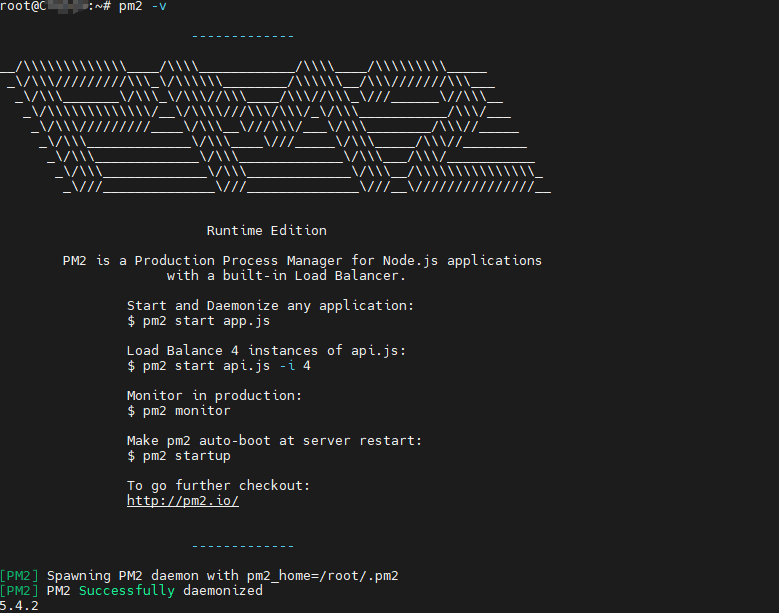The height and width of the screenshot is (613, 779).
Task: Open the http://pm2.io/ link
Action: [x=183, y=501]
